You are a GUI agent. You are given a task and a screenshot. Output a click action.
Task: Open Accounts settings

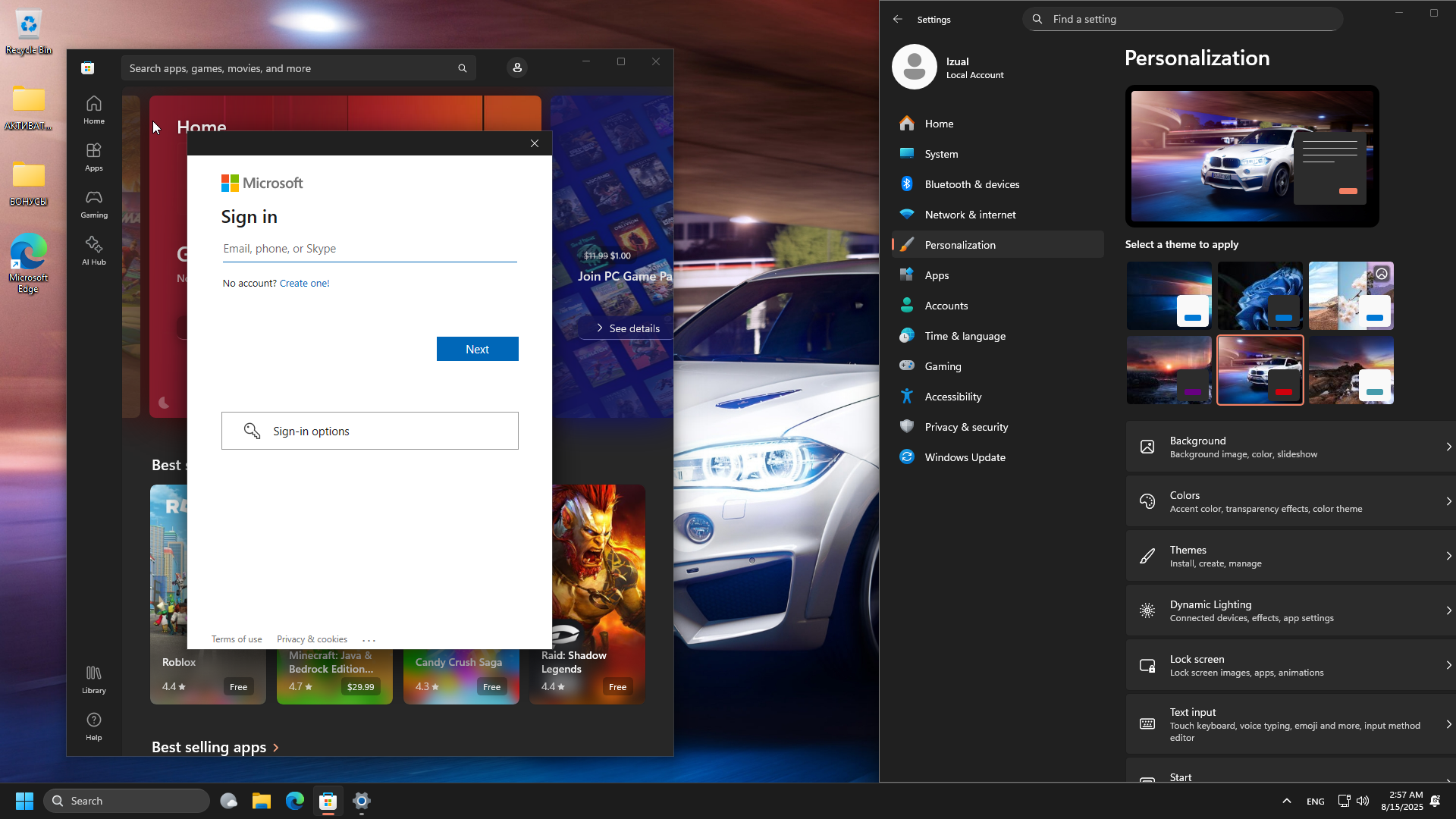(997, 305)
